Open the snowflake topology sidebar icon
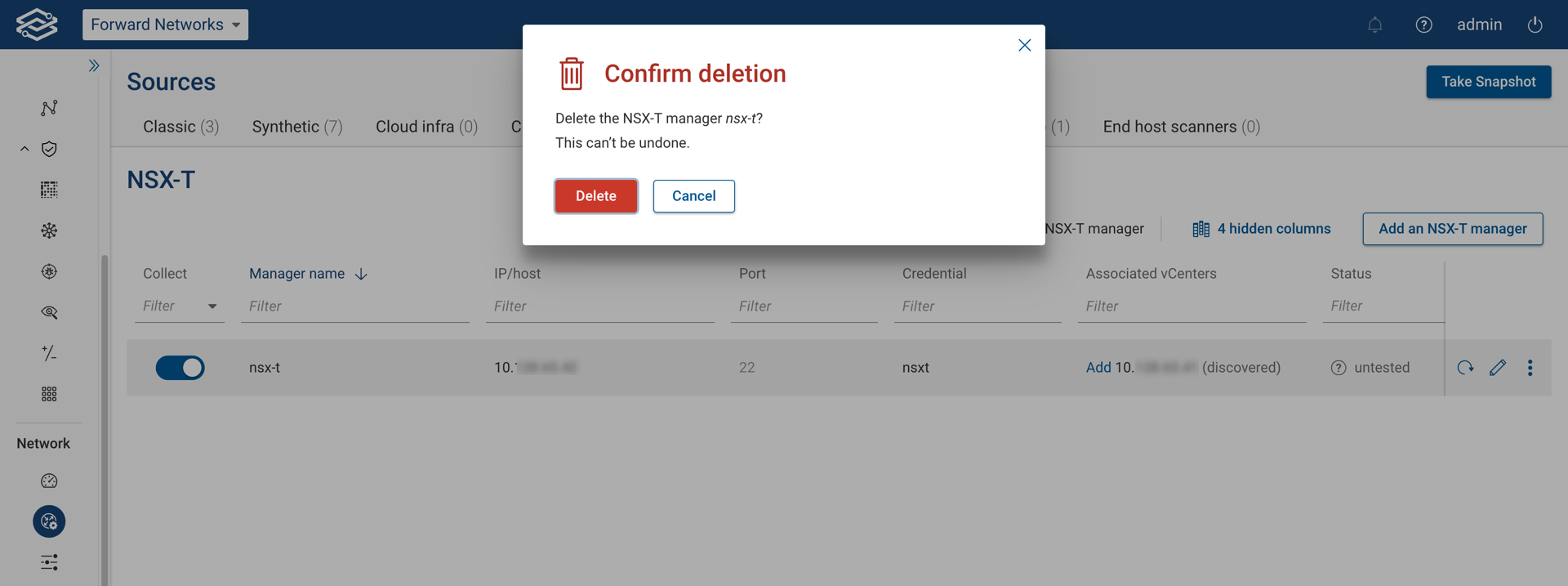 49,230
